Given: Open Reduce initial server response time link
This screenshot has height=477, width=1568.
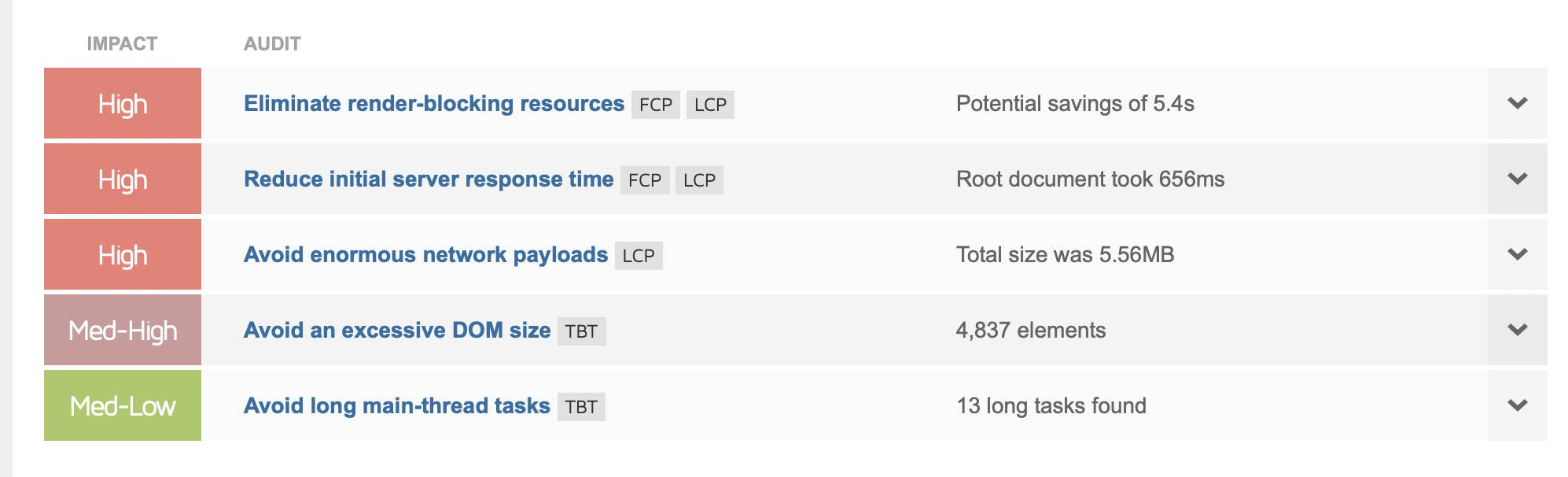Looking at the screenshot, I should click(429, 179).
